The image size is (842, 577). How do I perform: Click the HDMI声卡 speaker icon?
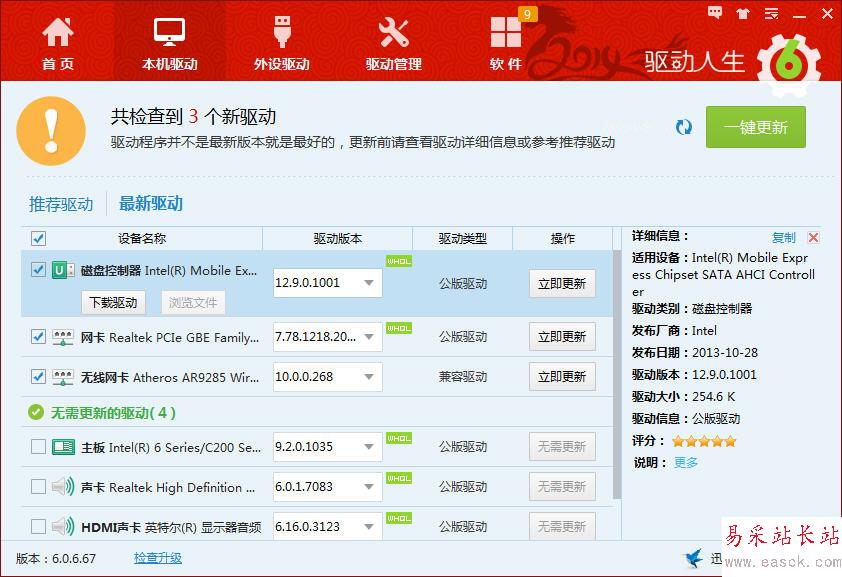(x=63, y=527)
